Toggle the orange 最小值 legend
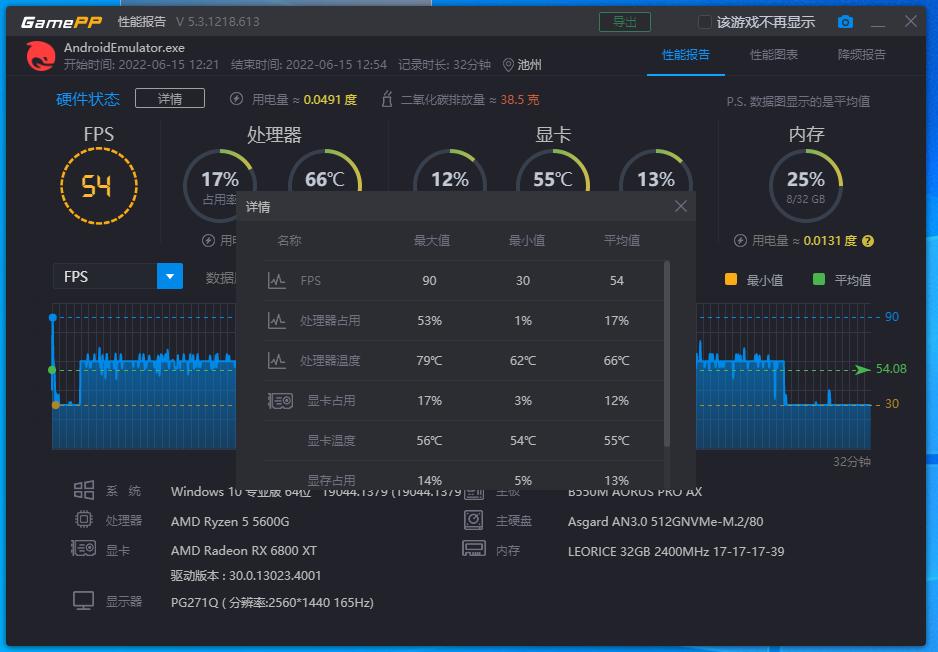 pos(729,279)
